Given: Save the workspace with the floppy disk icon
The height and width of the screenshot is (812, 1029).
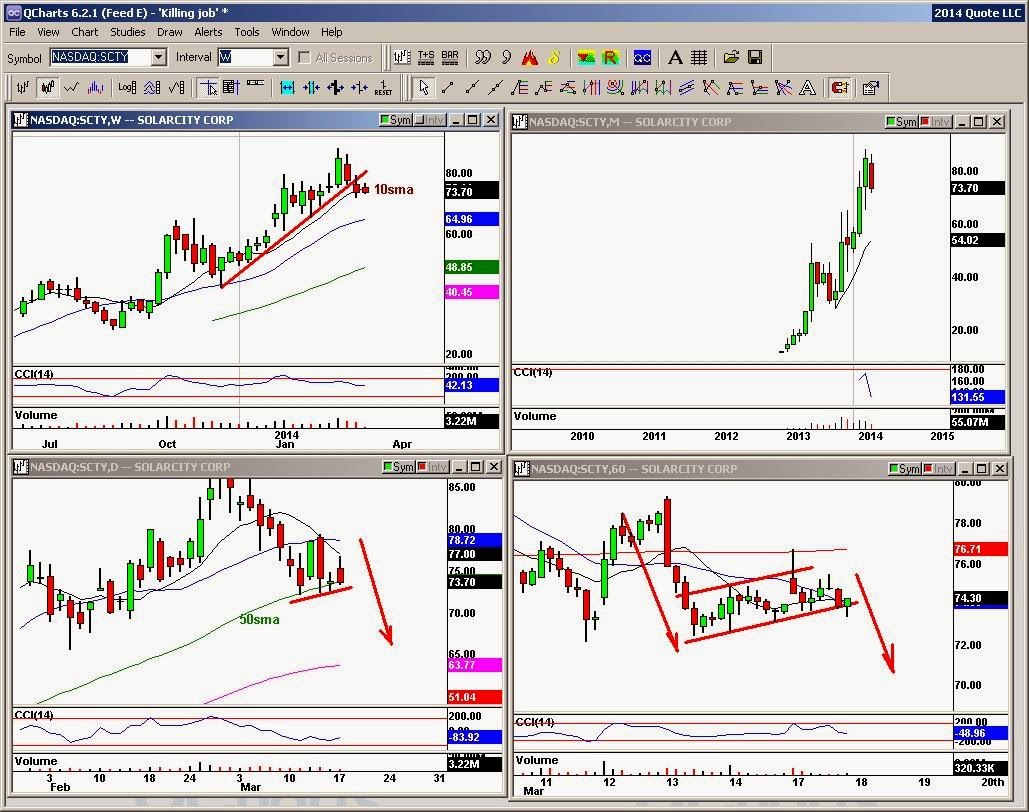Looking at the screenshot, I should 755,58.
